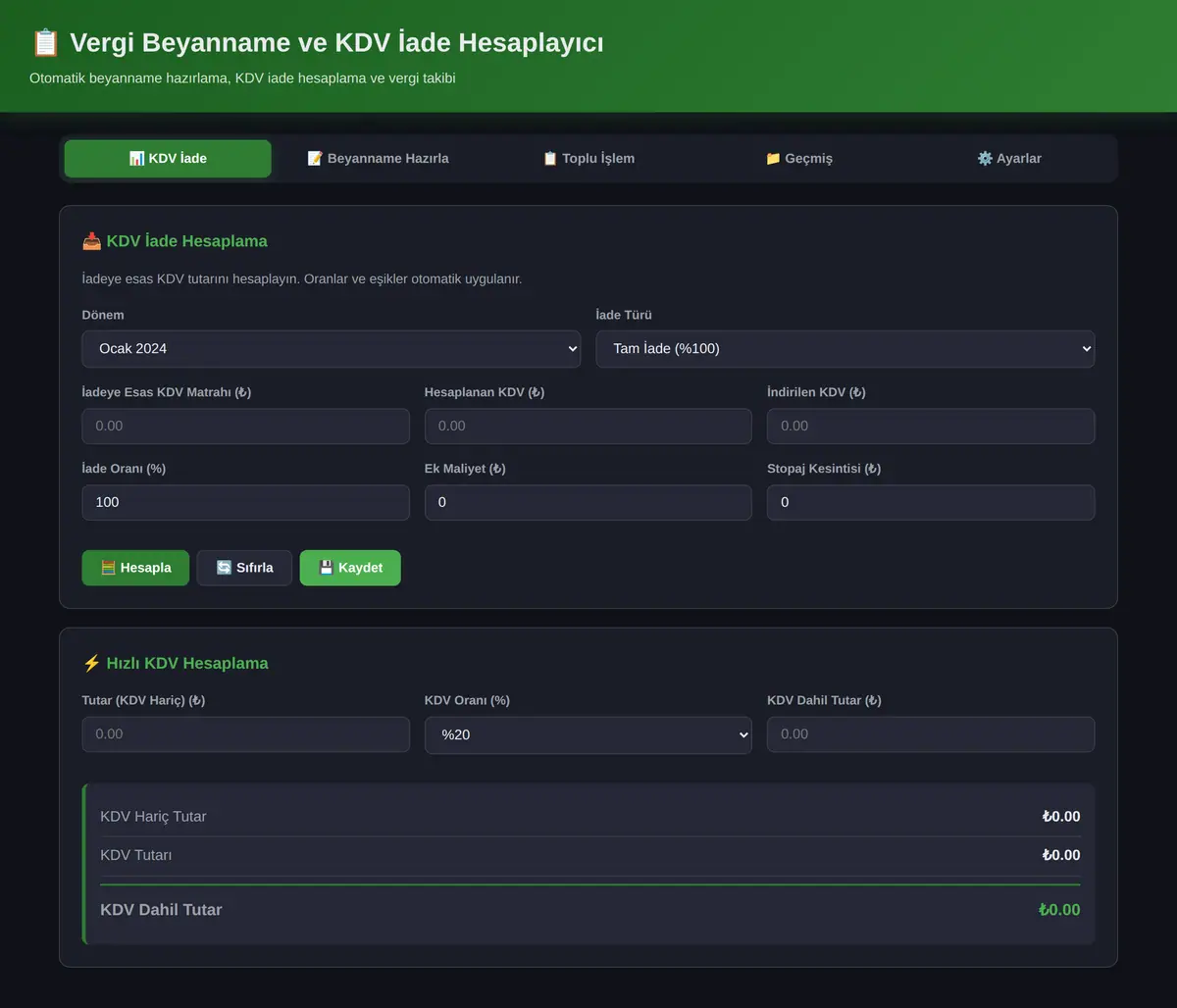Focus the KDV Dahil Tutar input field
Image resolution: width=1177 pixels, height=1008 pixels.
pos(931,734)
